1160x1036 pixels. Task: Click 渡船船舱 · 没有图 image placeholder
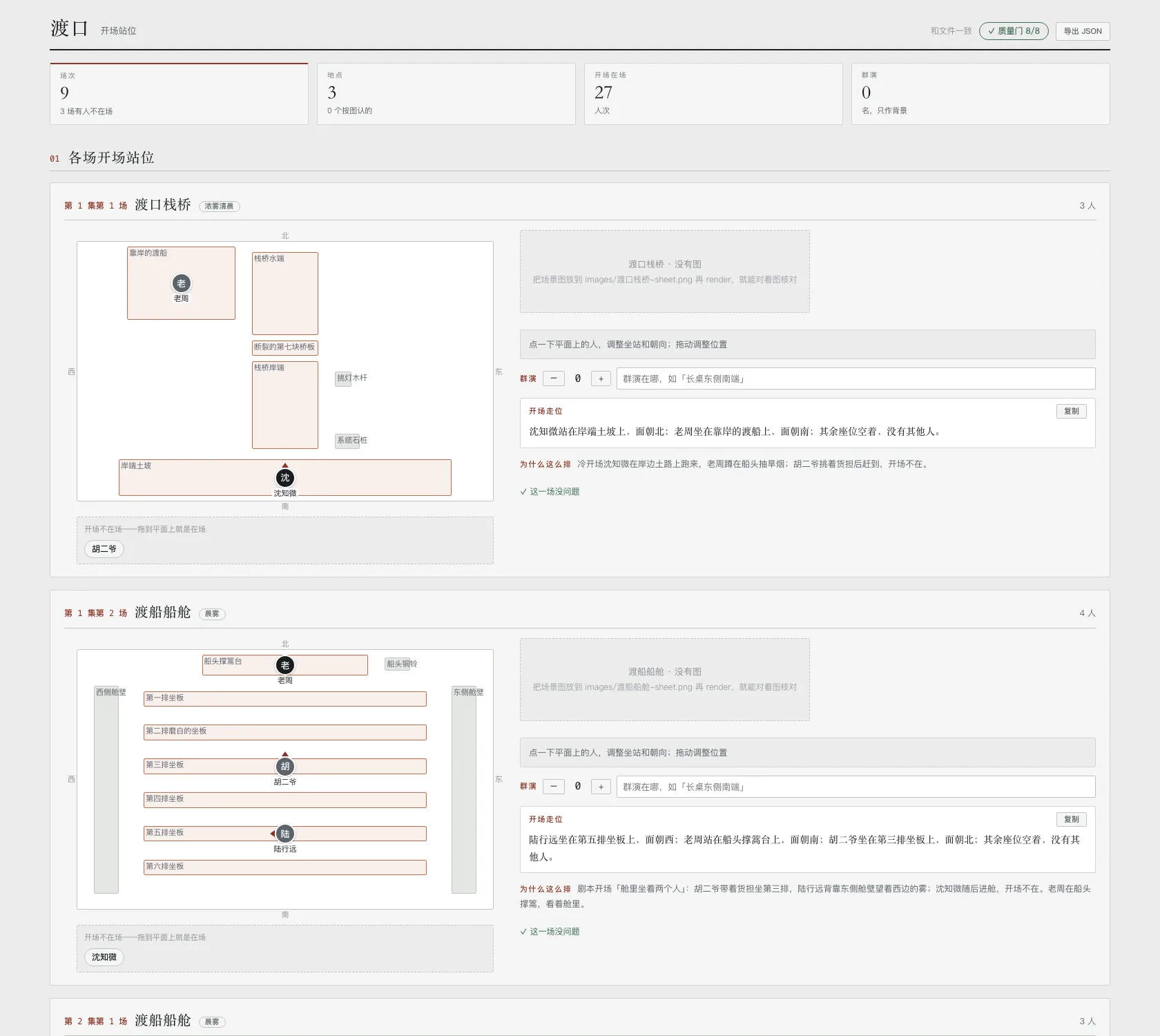(x=665, y=680)
